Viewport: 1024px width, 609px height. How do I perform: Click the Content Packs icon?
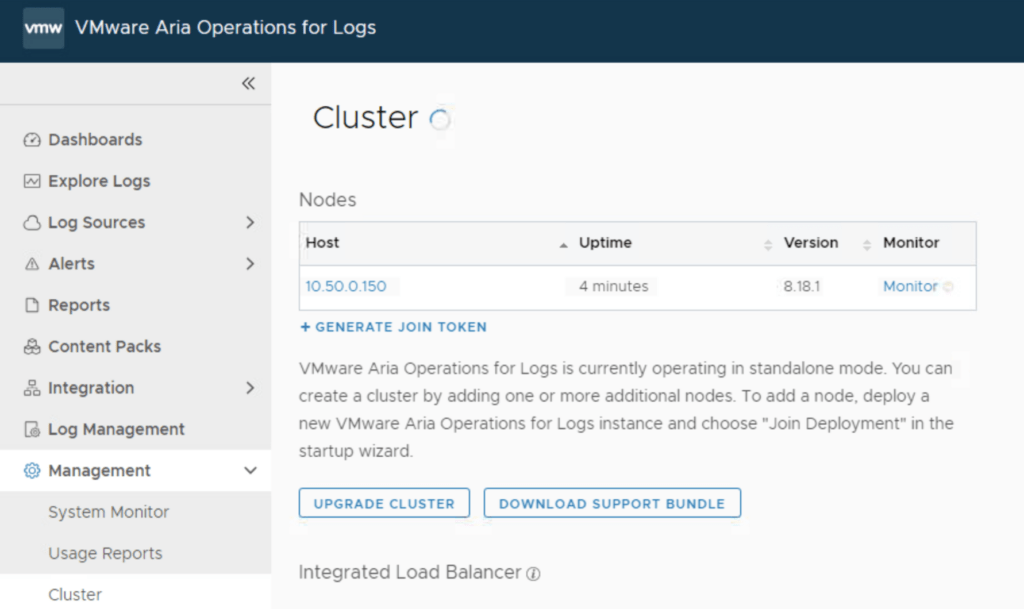click(x=32, y=347)
